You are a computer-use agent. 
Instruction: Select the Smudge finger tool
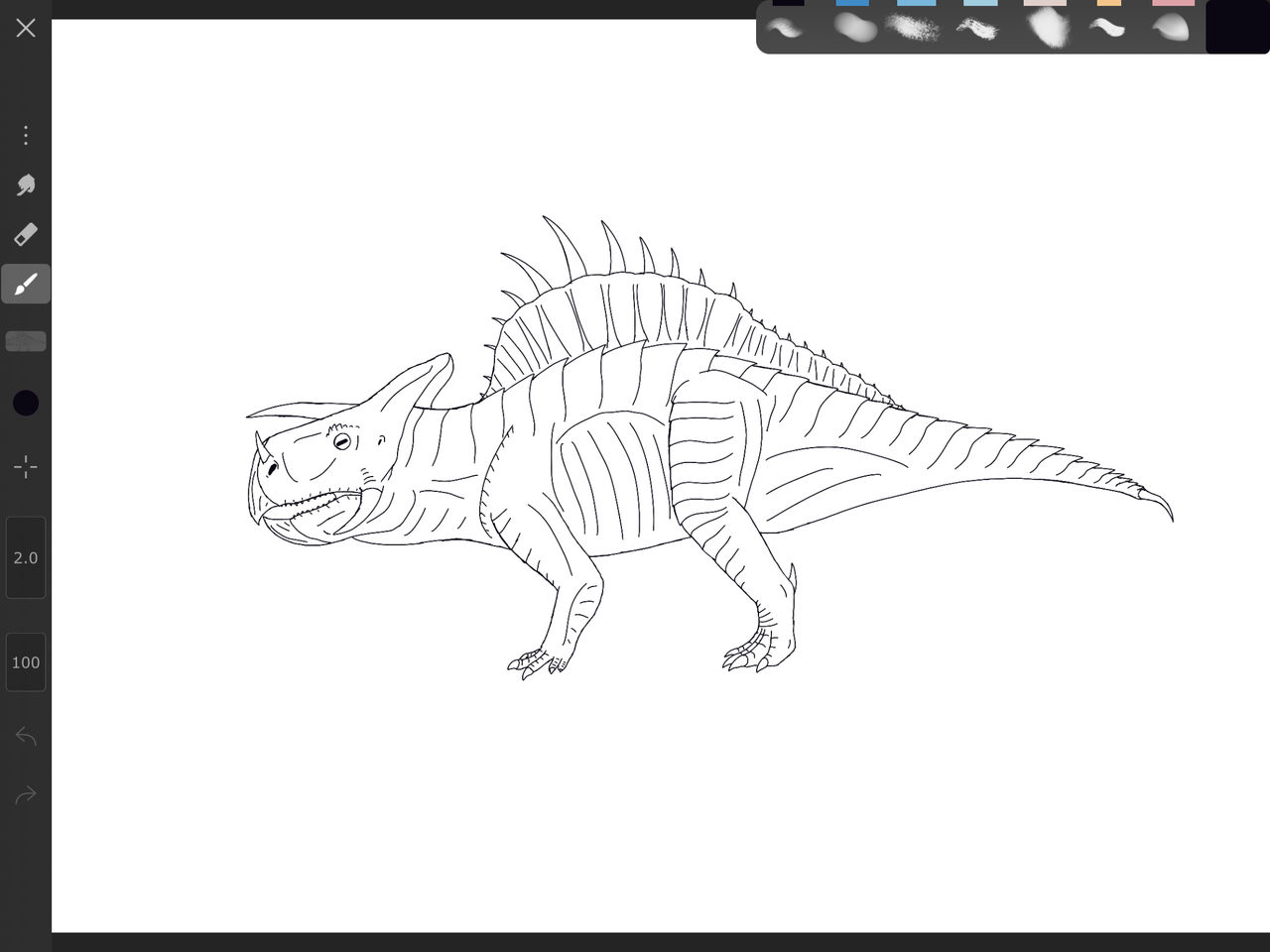pos(26,184)
